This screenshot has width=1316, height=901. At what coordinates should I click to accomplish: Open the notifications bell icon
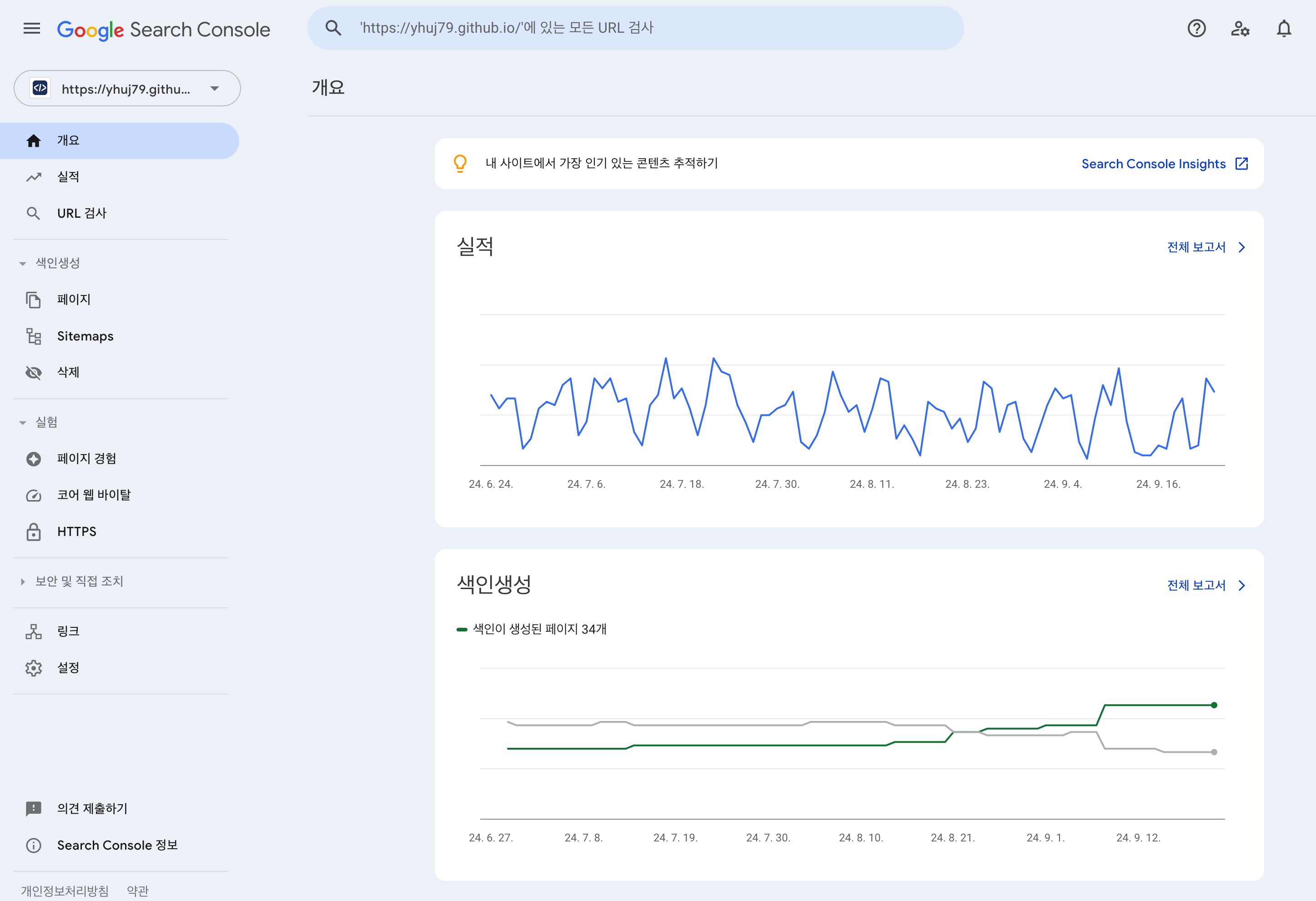(1284, 28)
